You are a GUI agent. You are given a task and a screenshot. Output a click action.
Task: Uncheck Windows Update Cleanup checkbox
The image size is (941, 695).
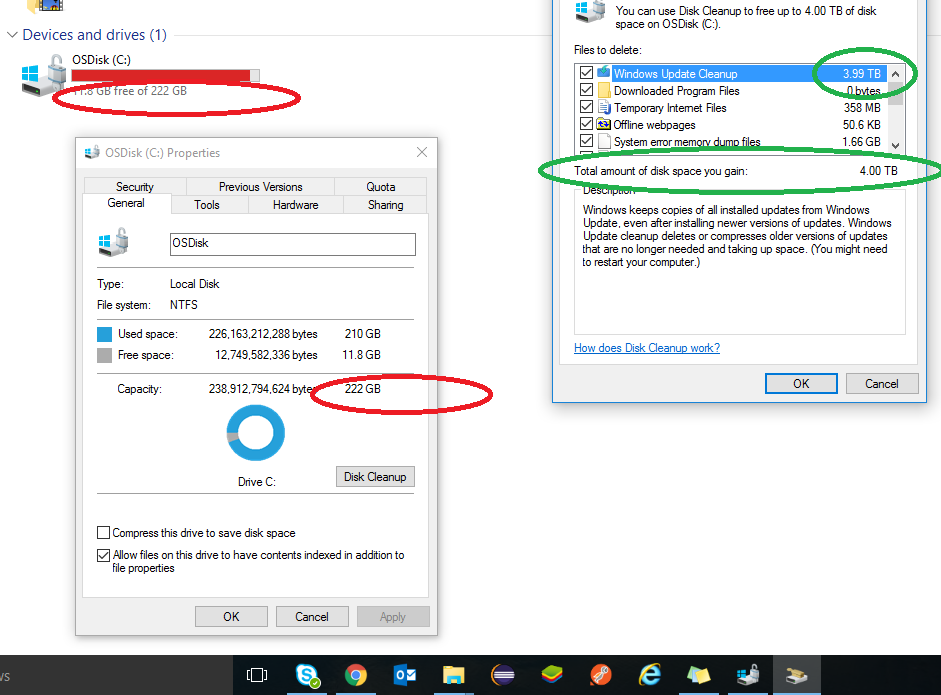586,73
